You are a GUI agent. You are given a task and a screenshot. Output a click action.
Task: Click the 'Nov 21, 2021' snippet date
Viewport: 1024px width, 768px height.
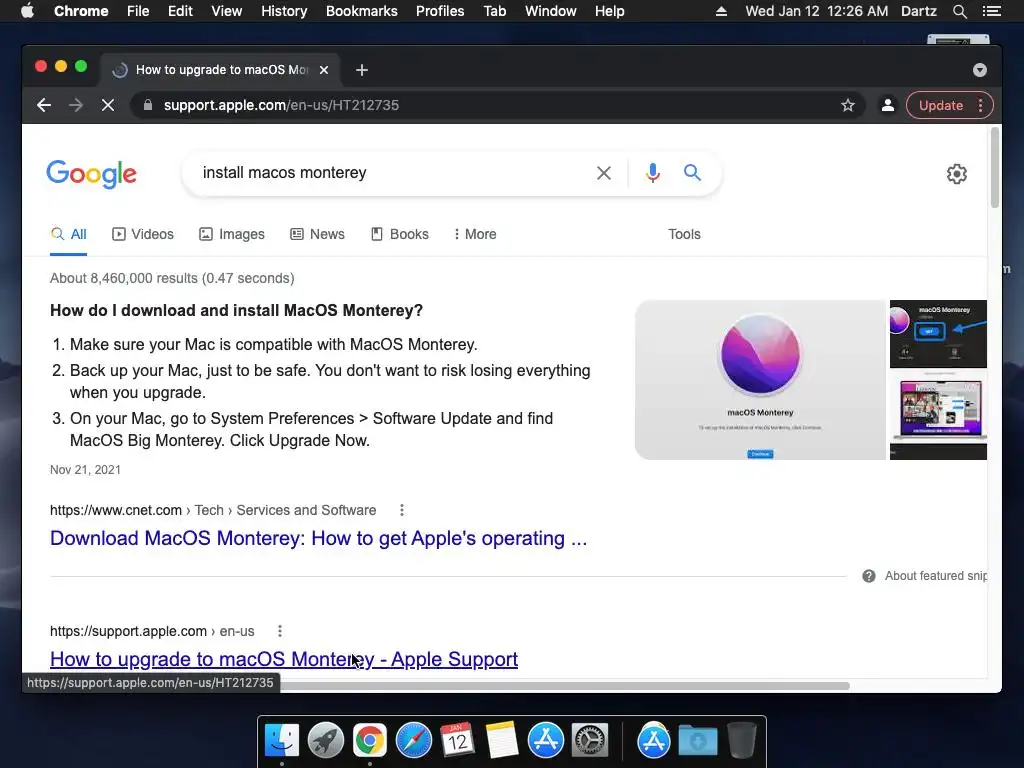coord(86,470)
